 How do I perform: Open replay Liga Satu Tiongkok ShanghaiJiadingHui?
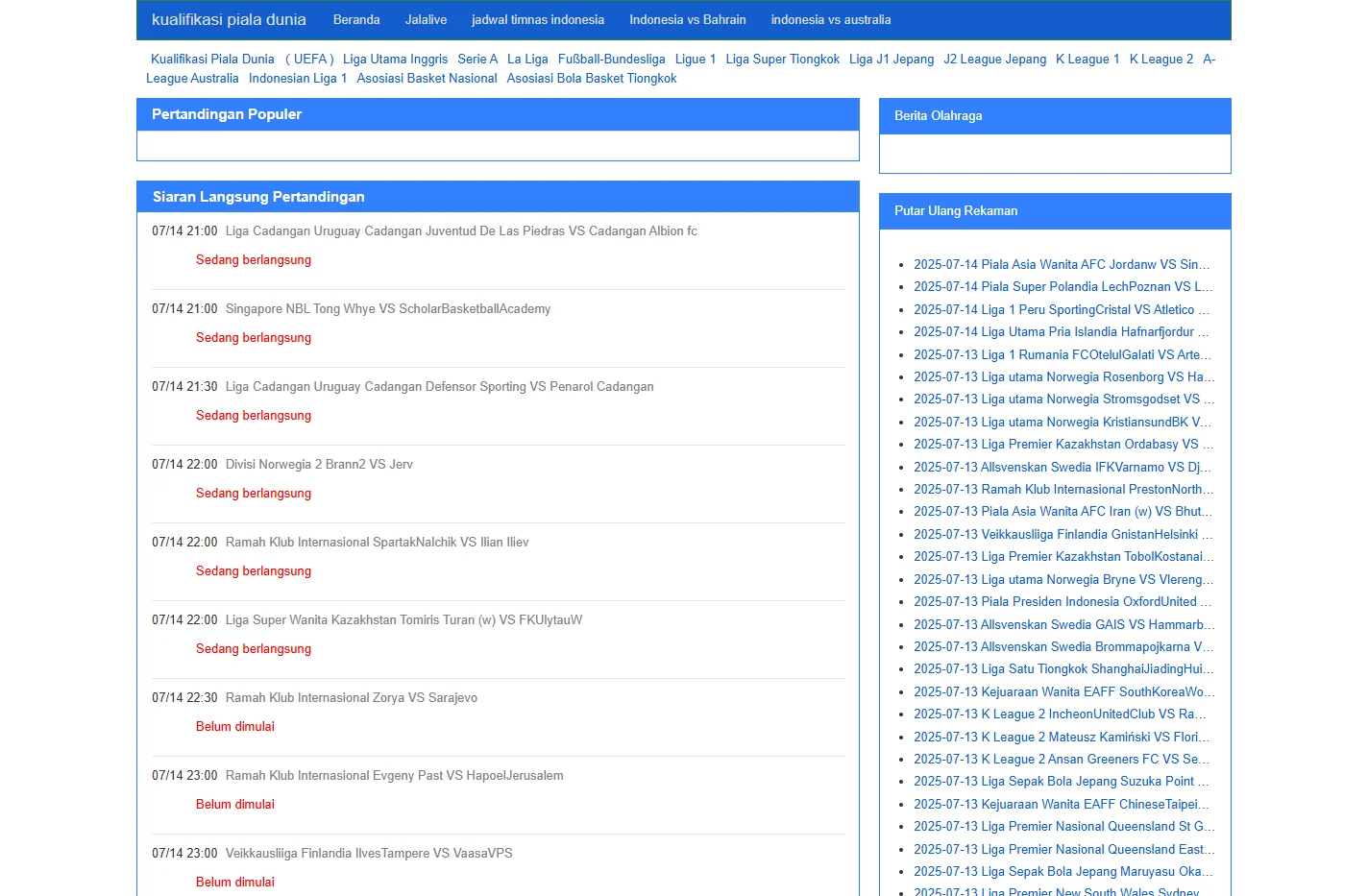1063,668
